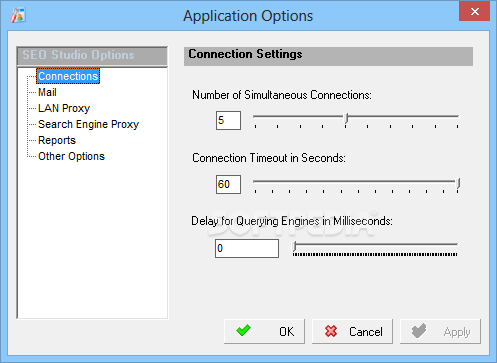Screen dimensions: 497x363
Task: Open Search Engine Proxy settings
Action: [88, 124]
